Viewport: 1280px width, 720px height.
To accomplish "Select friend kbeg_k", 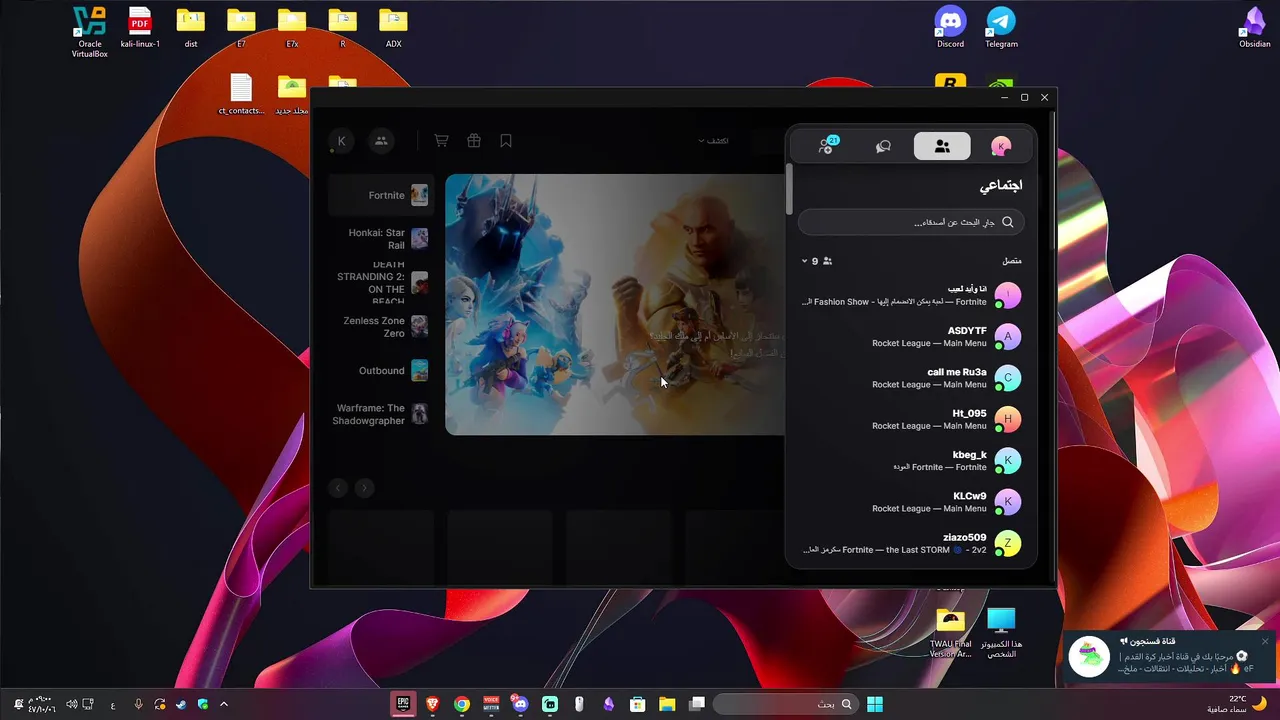I will [x=911, y=461].
